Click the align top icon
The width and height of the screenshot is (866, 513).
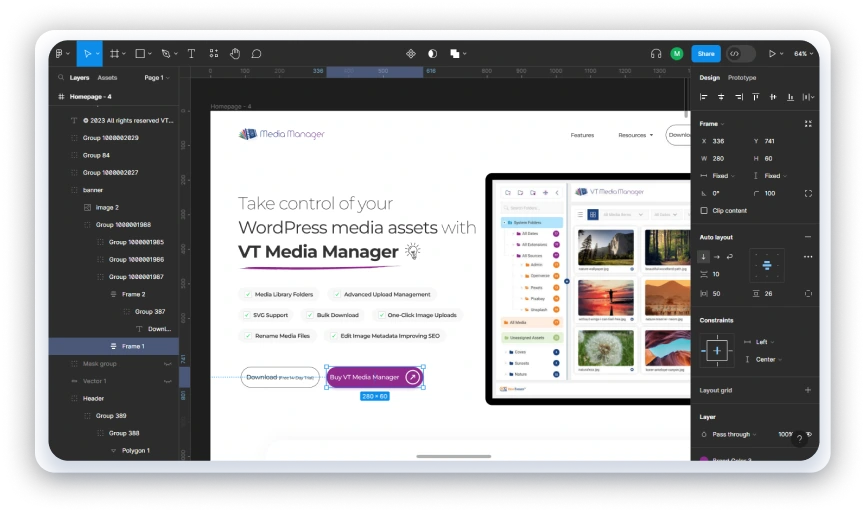(755, 97)
